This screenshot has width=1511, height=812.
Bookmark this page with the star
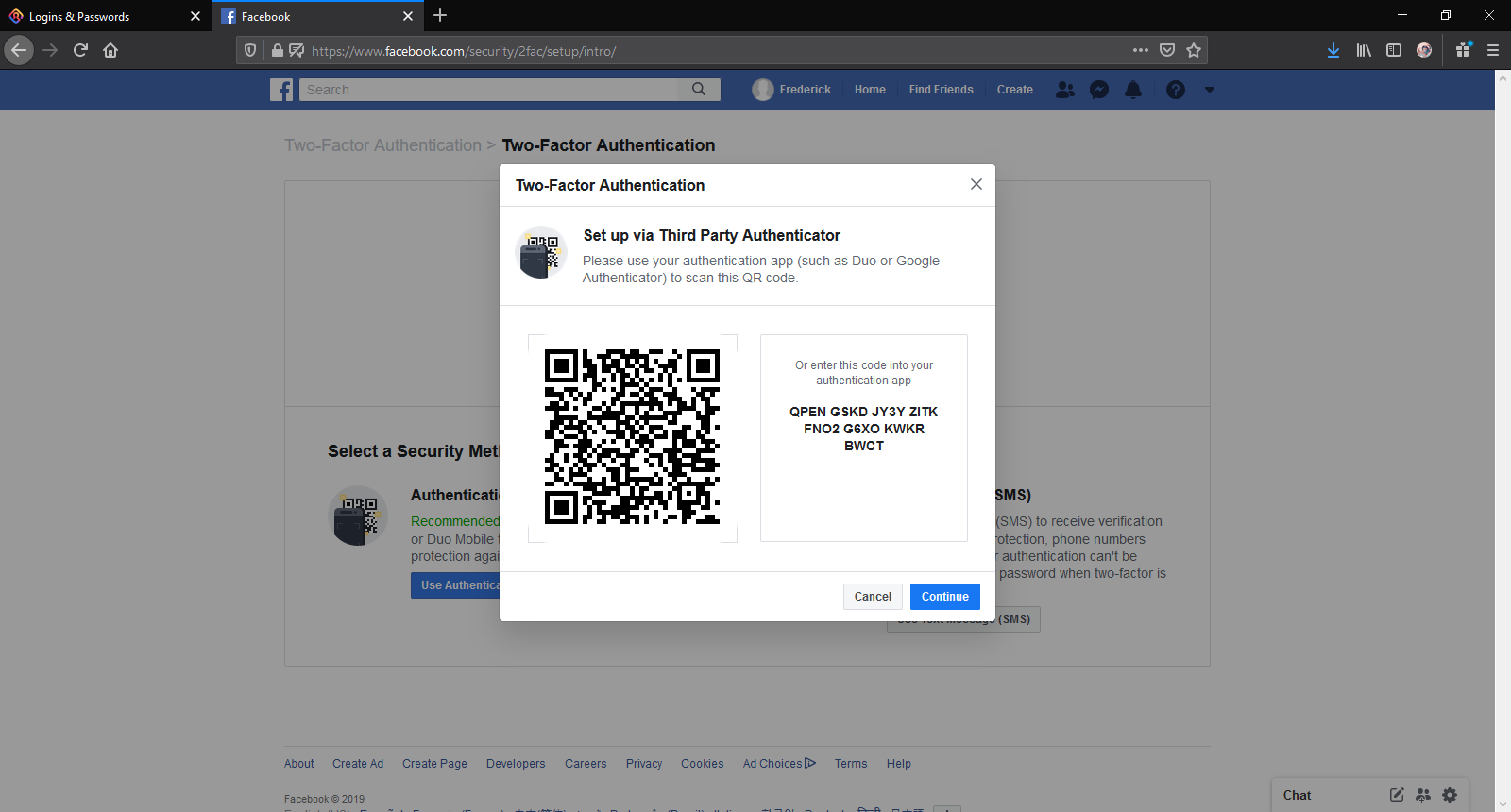1194,50
